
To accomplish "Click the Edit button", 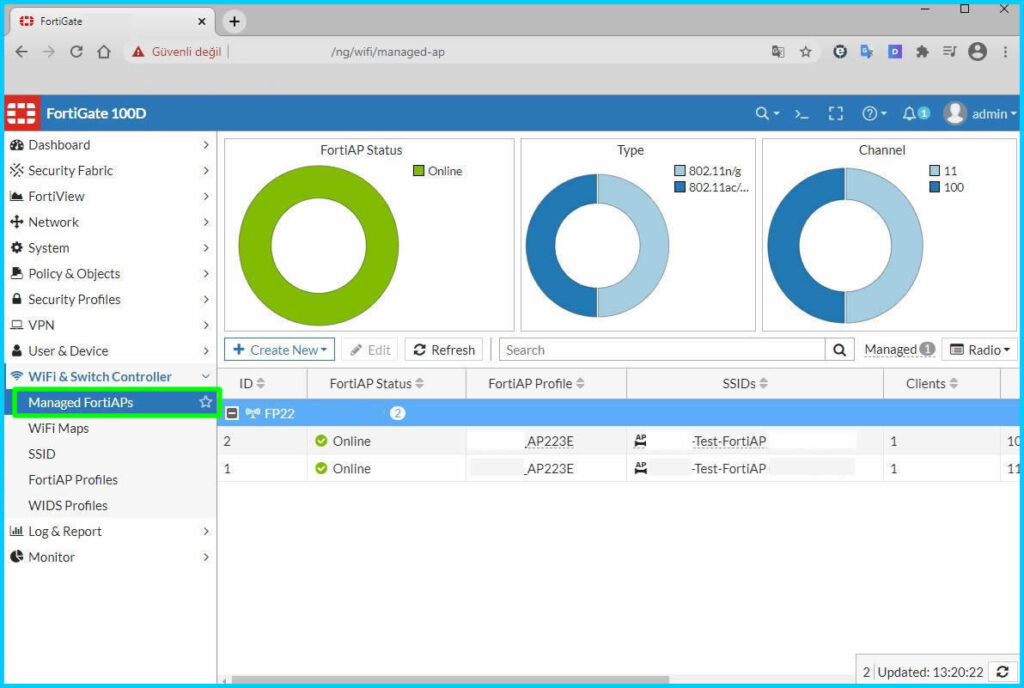I will pos(370,350).
